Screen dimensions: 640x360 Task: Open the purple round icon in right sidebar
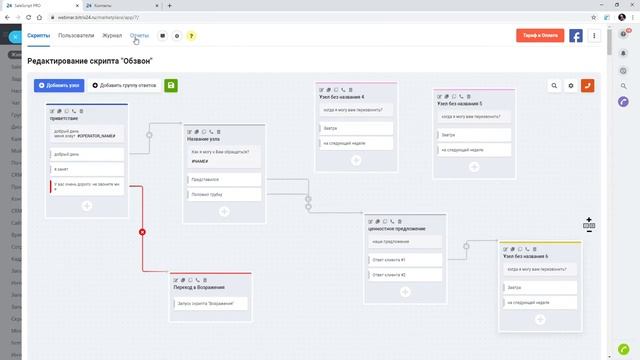coord(623,102)
